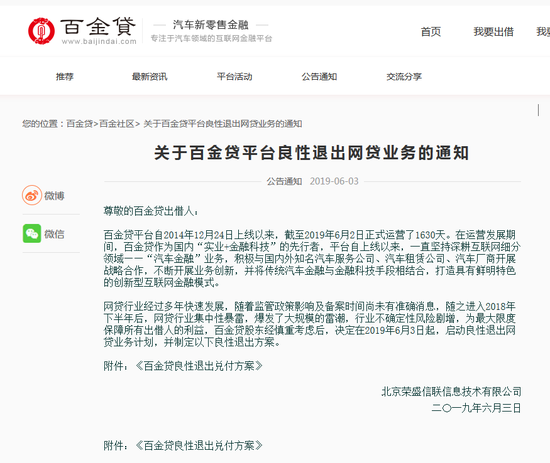Click the breadcrumb's current page title text
This screenshot has height=463, width=550.
click(x=223, y=124)
